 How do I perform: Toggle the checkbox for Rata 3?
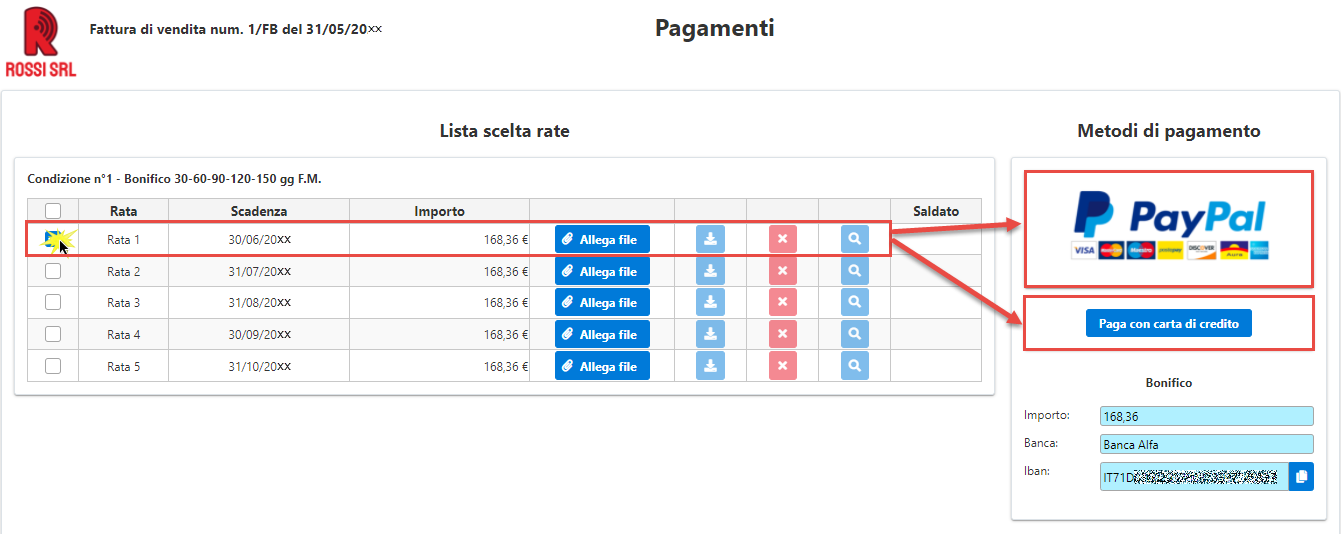click(x=53, y=302)
